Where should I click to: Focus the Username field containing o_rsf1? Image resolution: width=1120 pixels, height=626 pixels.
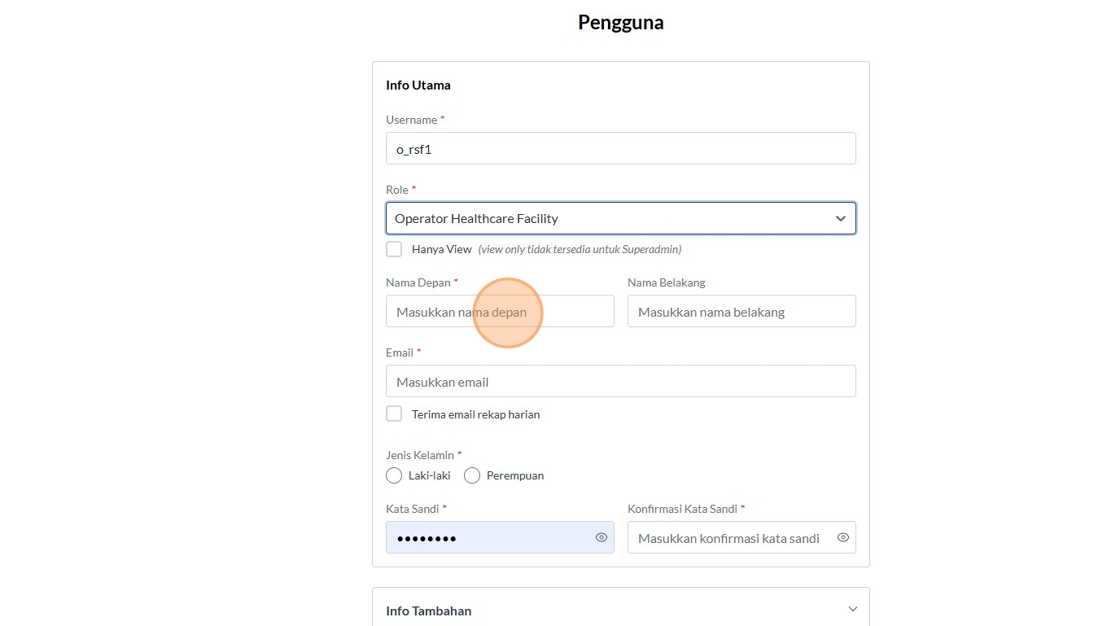(620, 149)
